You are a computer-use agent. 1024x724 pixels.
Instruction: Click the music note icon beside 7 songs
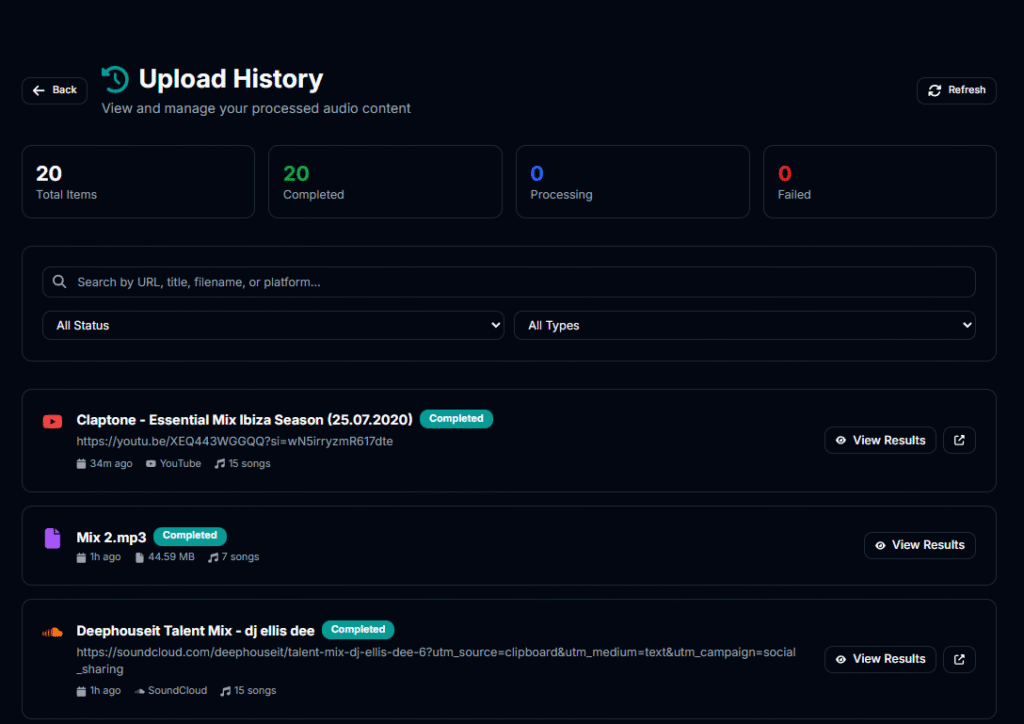(x=213, y=557)
